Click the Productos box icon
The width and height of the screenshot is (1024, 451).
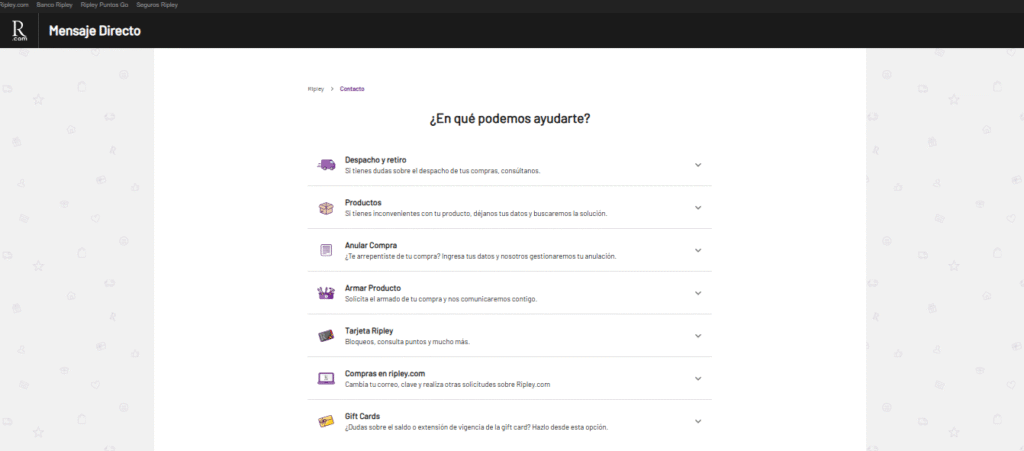(326, 208)
